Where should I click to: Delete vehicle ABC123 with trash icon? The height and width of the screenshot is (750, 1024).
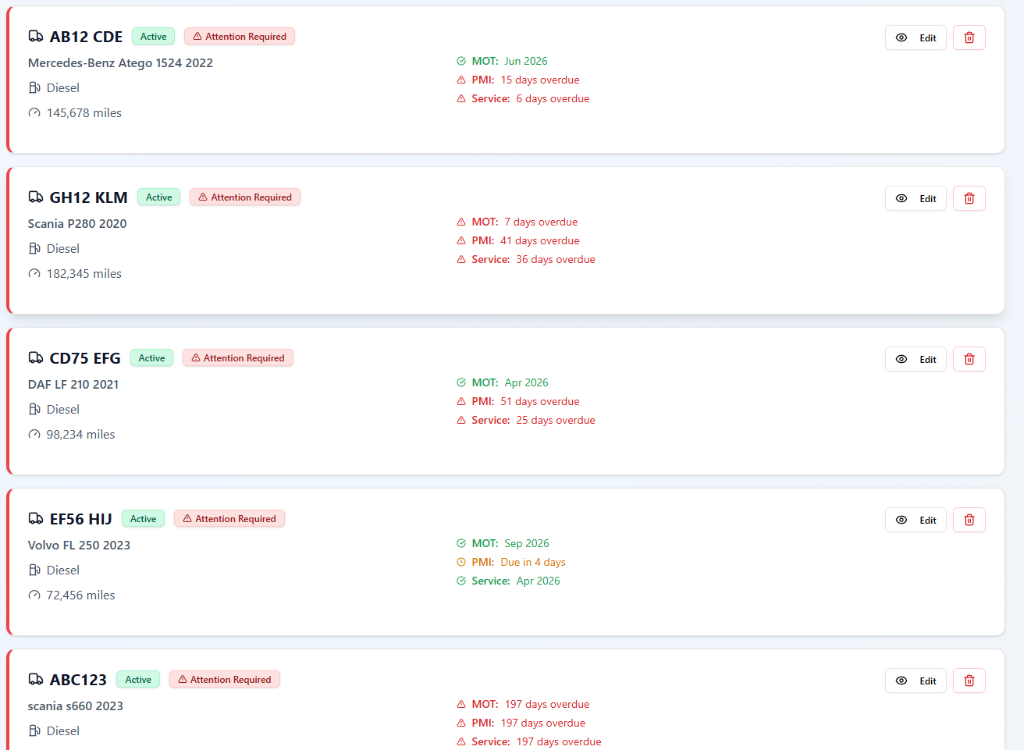tap(969, 680)
